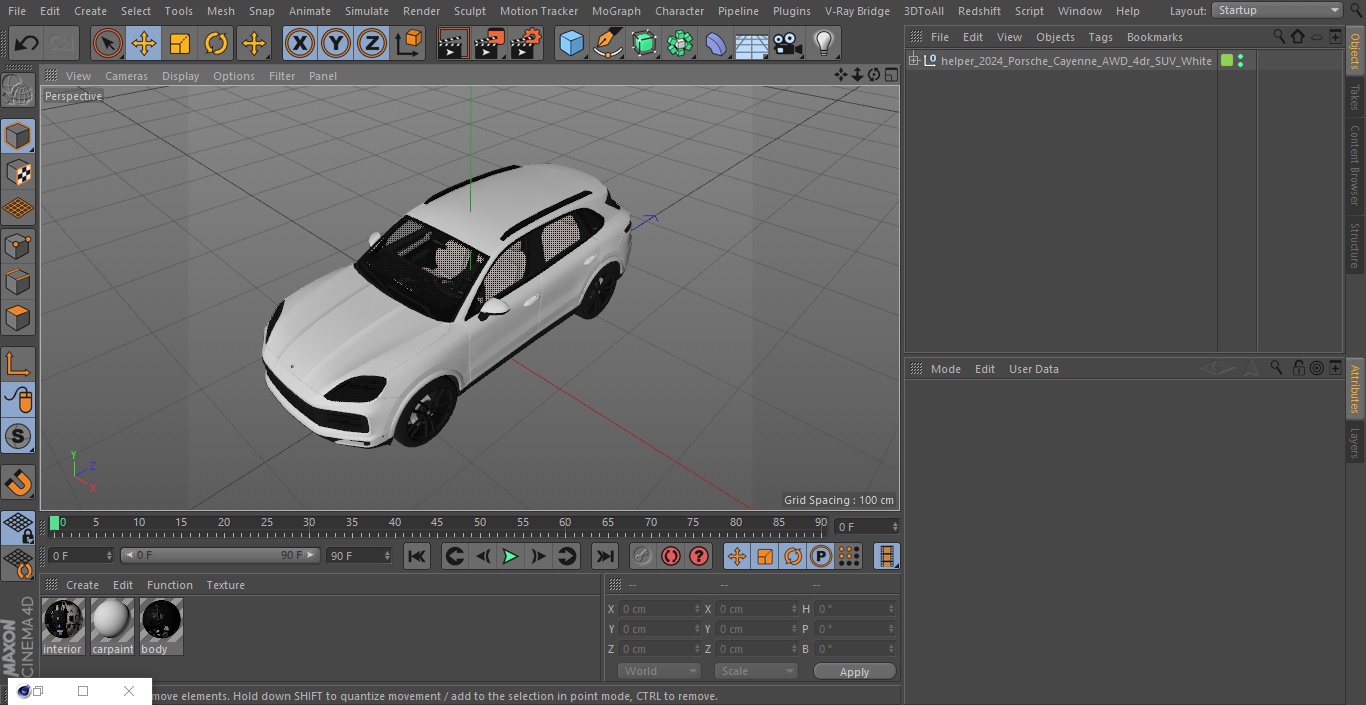Toggle Record Active Objects button
The width and height of the screenshot is (1366, 705).
click(643, 556)
